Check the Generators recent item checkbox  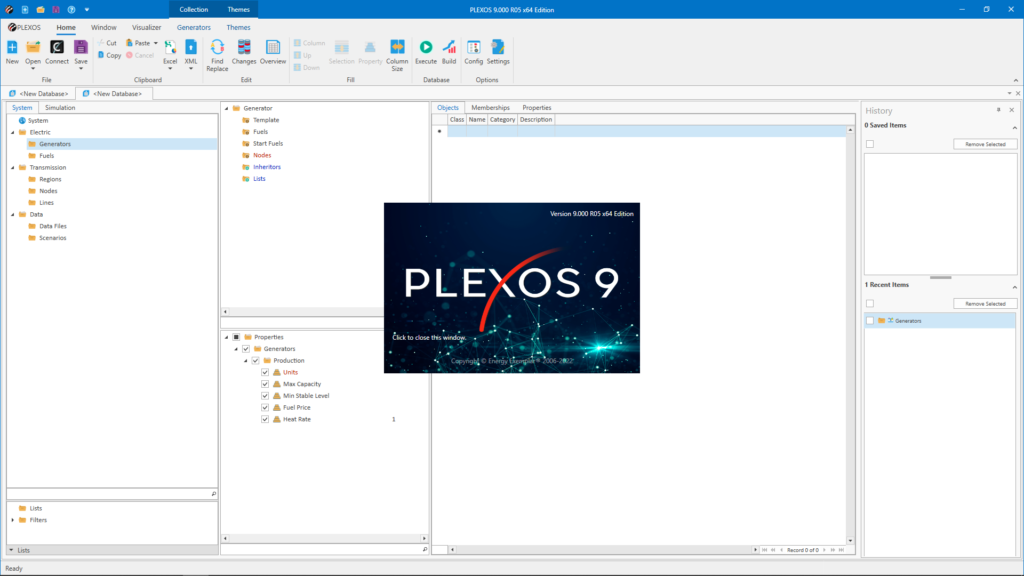(870, 321)
